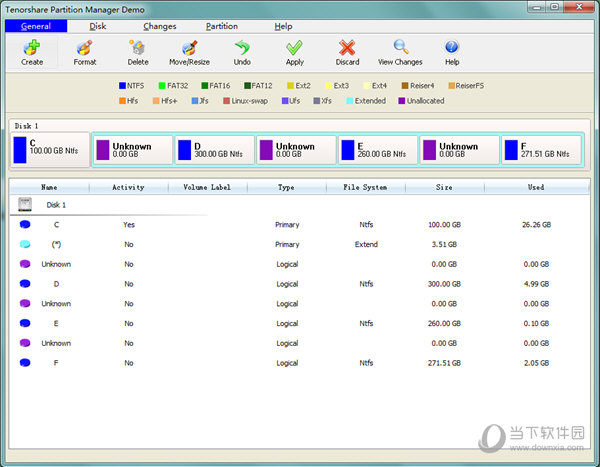Undo the last change
This screenshot has height=467, width=600.
point(242,47)
